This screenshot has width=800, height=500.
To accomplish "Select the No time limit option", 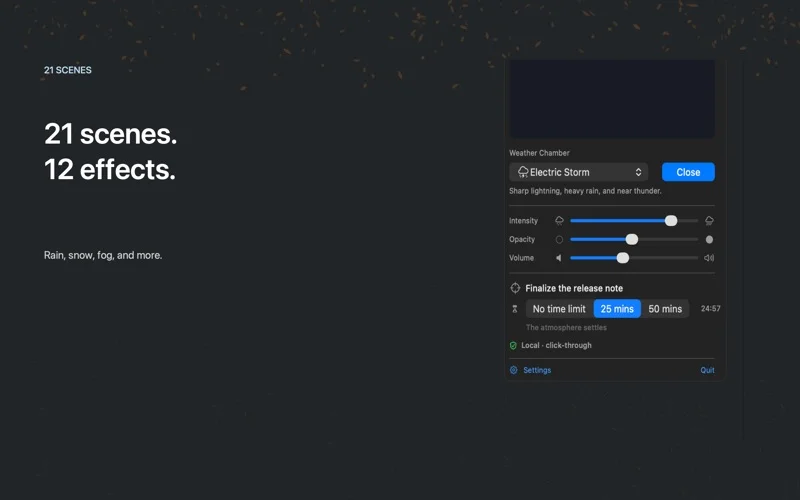I will pos(559,309).
